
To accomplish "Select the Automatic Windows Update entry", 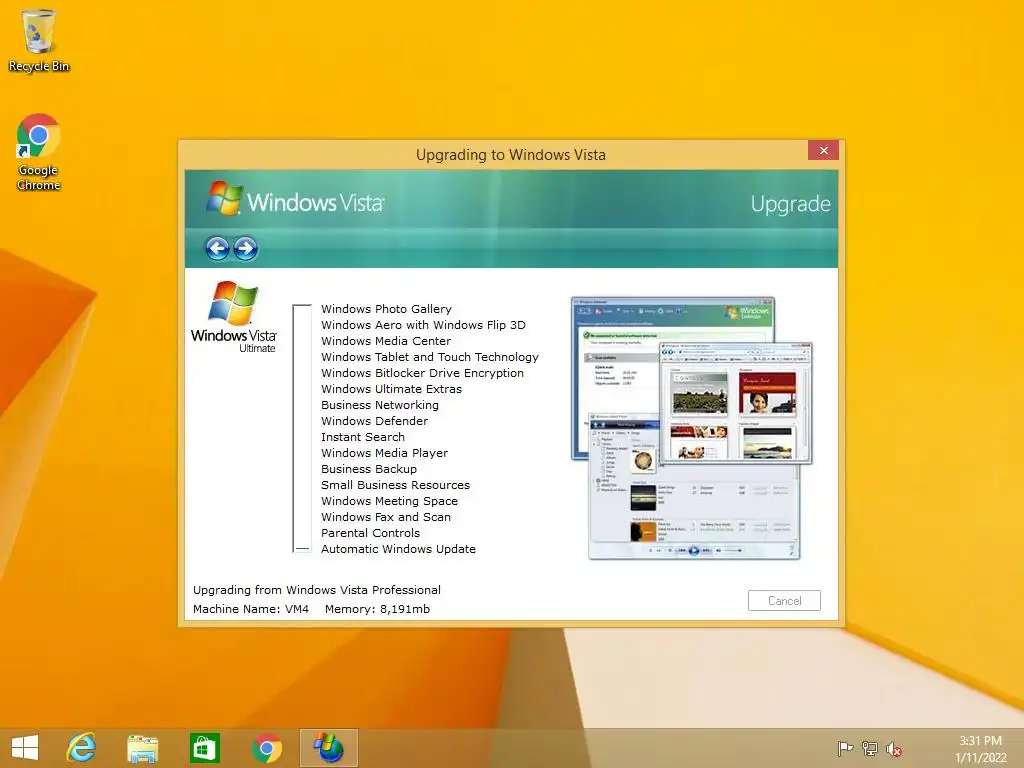I will [x=398, y=549].
